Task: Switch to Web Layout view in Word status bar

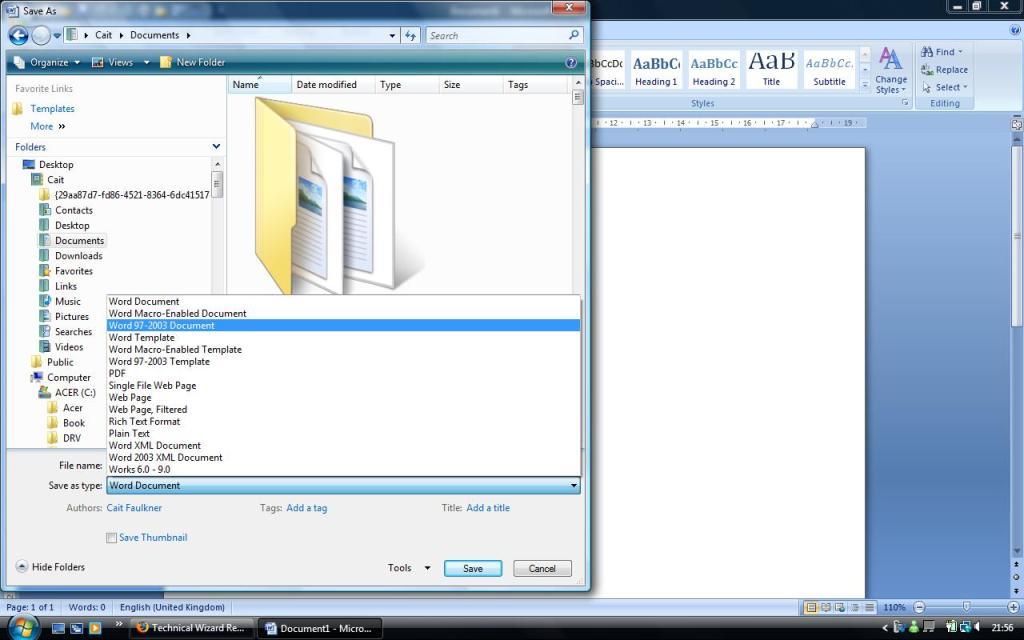Action: click(x=840, y=607)
